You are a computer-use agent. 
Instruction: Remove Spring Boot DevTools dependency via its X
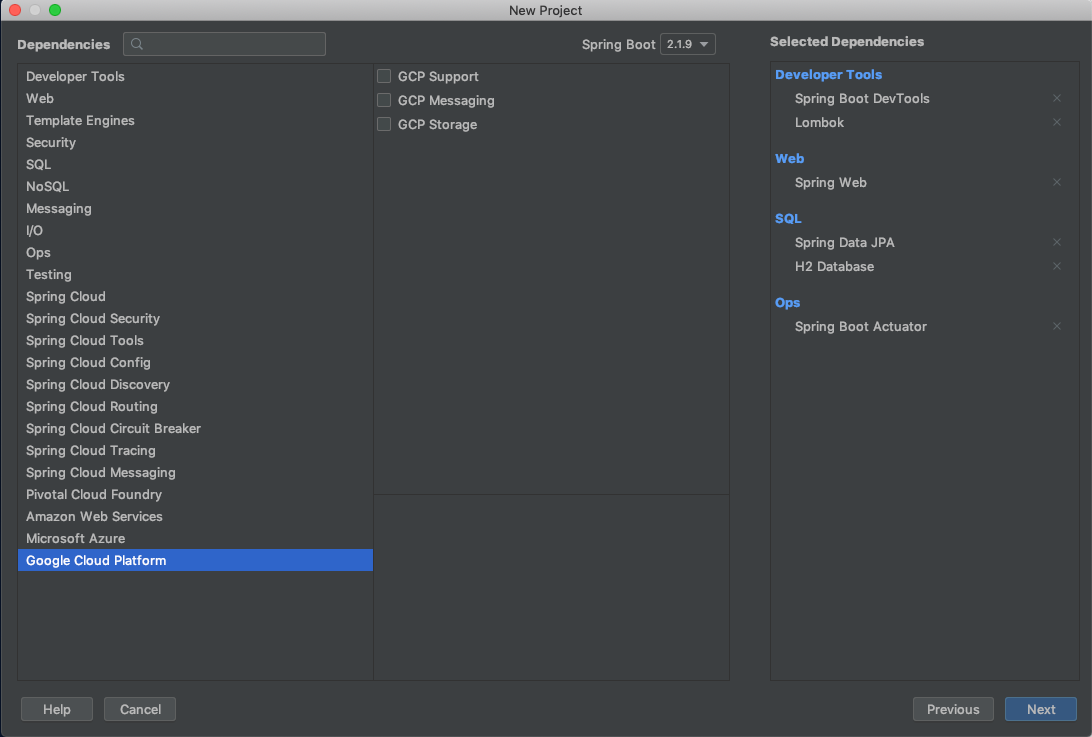1056,98
